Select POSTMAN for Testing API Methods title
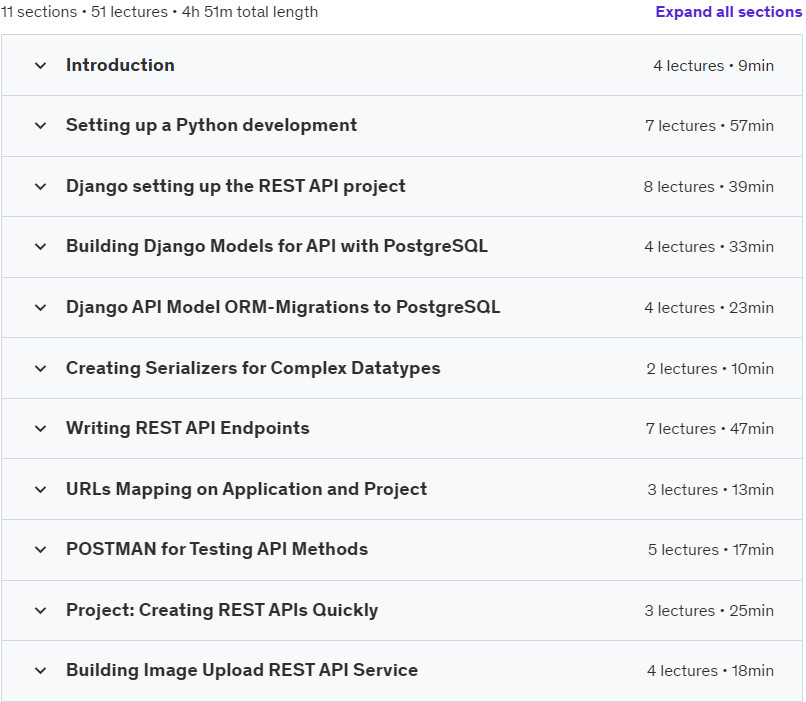The height and width of the screenshot is (702, 806). click(x=217, y=549)
